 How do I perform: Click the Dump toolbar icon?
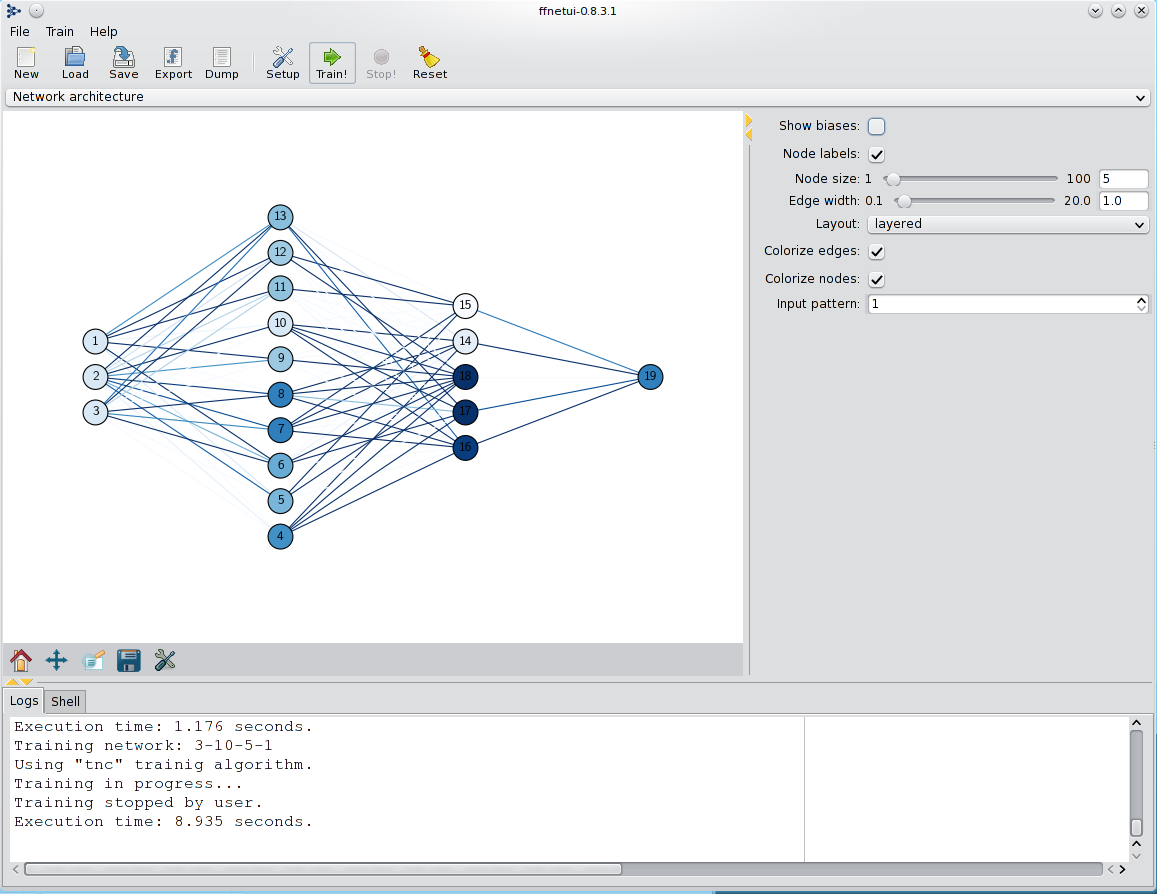pyautogui.click(x=221, y=63)
